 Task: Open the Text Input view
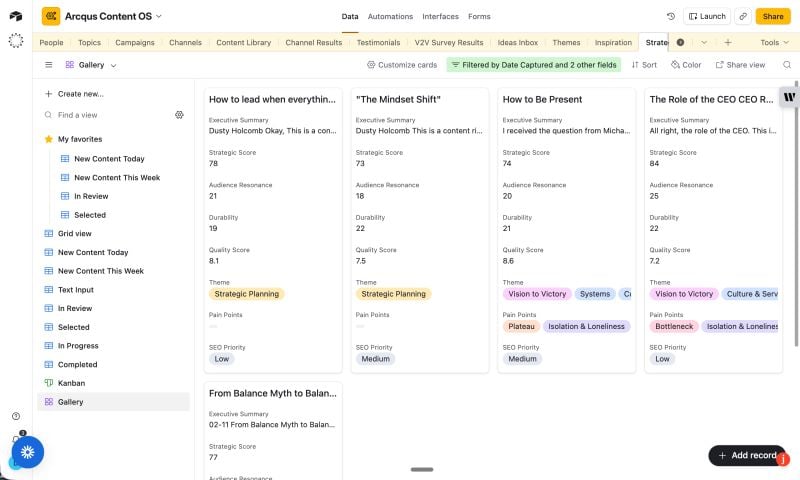[x=113, y=290]
